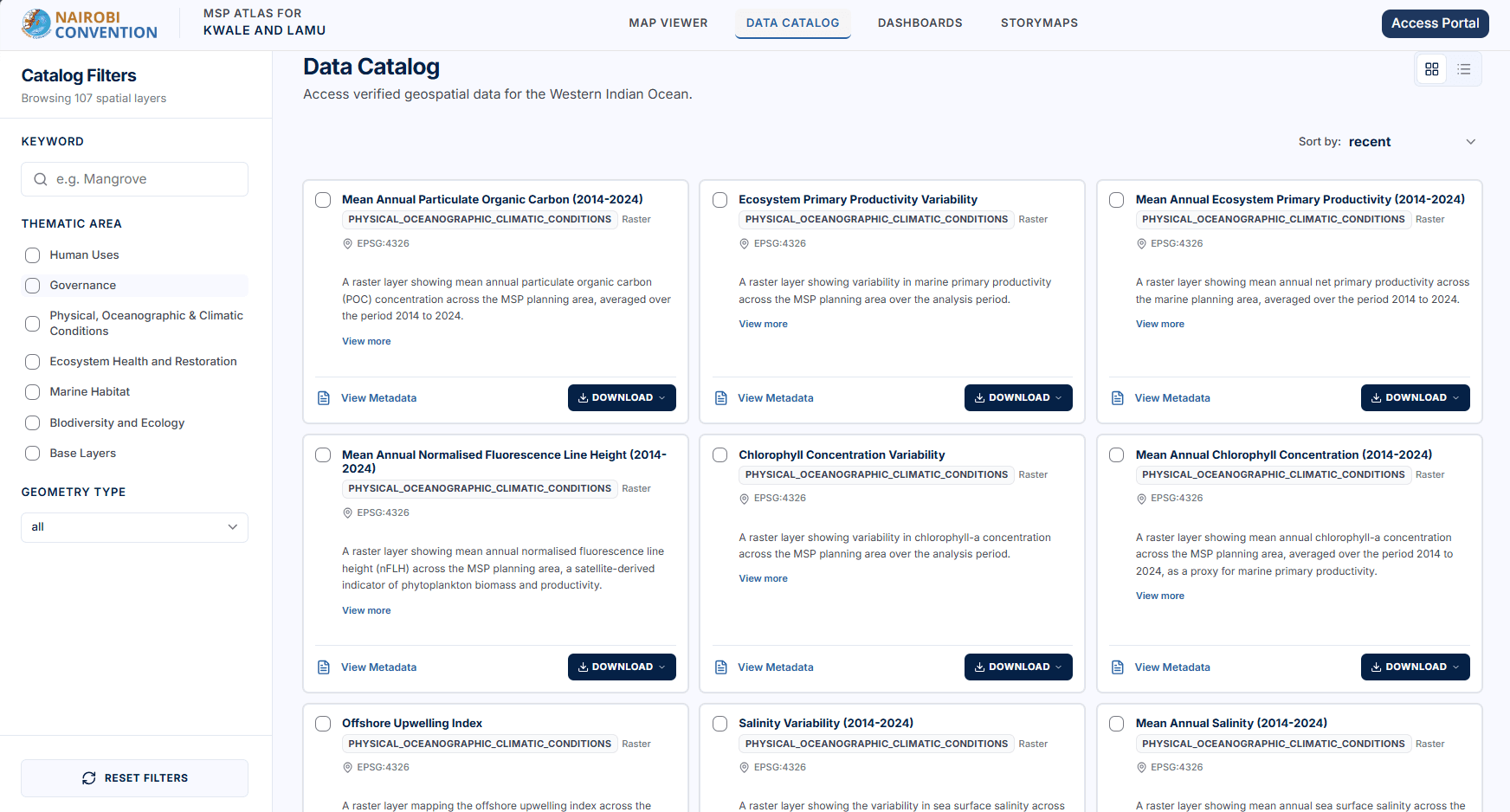Select the Offshore Upwelling Index layer checkbox
The image size is (1510, 812).
pos(323,724)
